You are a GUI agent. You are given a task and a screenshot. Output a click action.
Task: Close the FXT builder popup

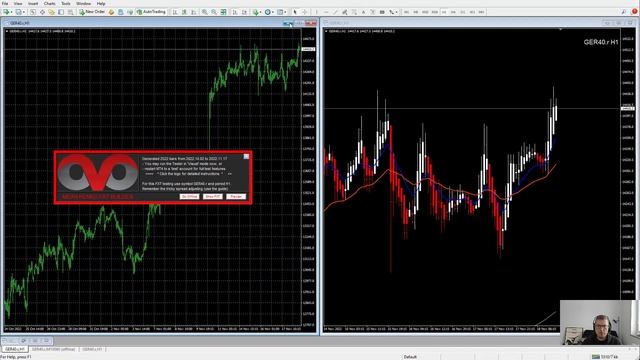click(246, 156)
